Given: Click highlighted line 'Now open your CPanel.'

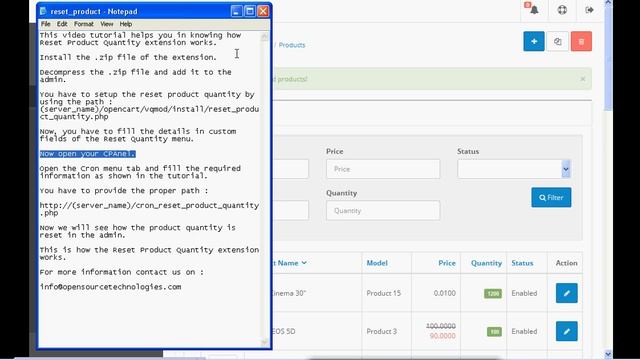Looking at the screenshot, I should click(x=87, y=154).
